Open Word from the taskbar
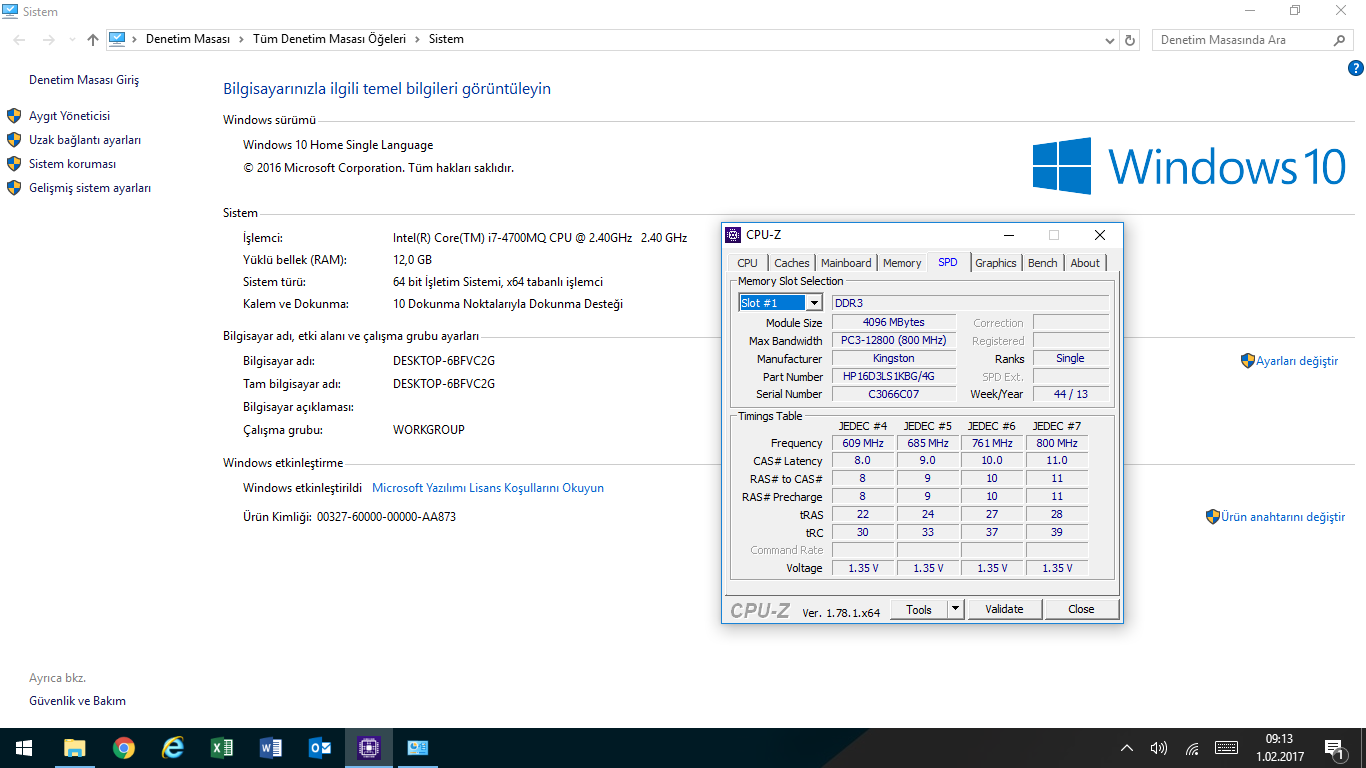The width and height of the screenshot is (1366, 768). 271,748
